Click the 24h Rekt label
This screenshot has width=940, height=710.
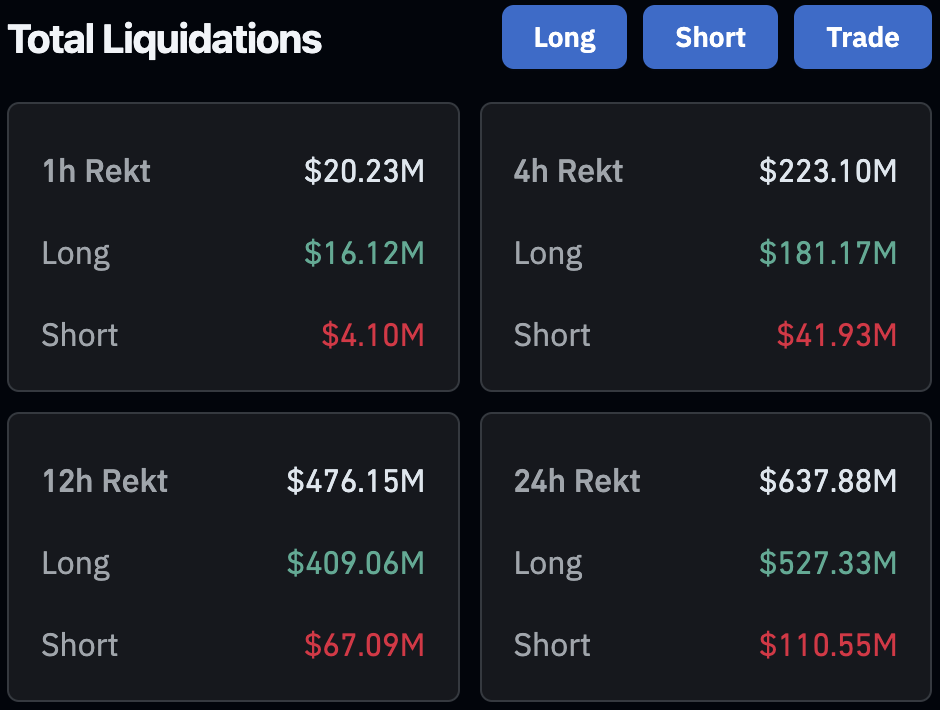click(577, 481)
